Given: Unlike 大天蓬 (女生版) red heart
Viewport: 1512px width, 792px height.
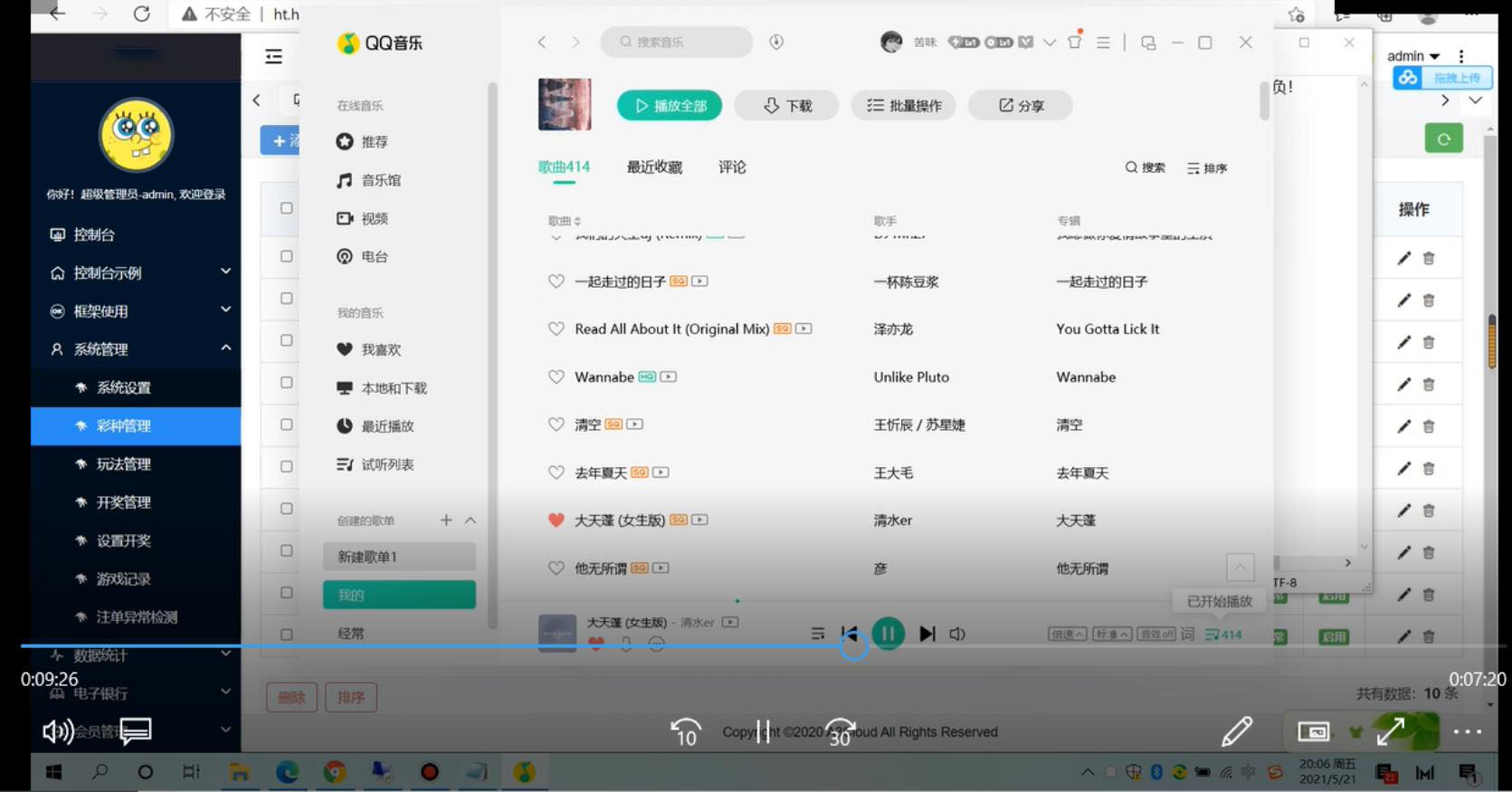Looking at the screenshot, I should [556, 520].
